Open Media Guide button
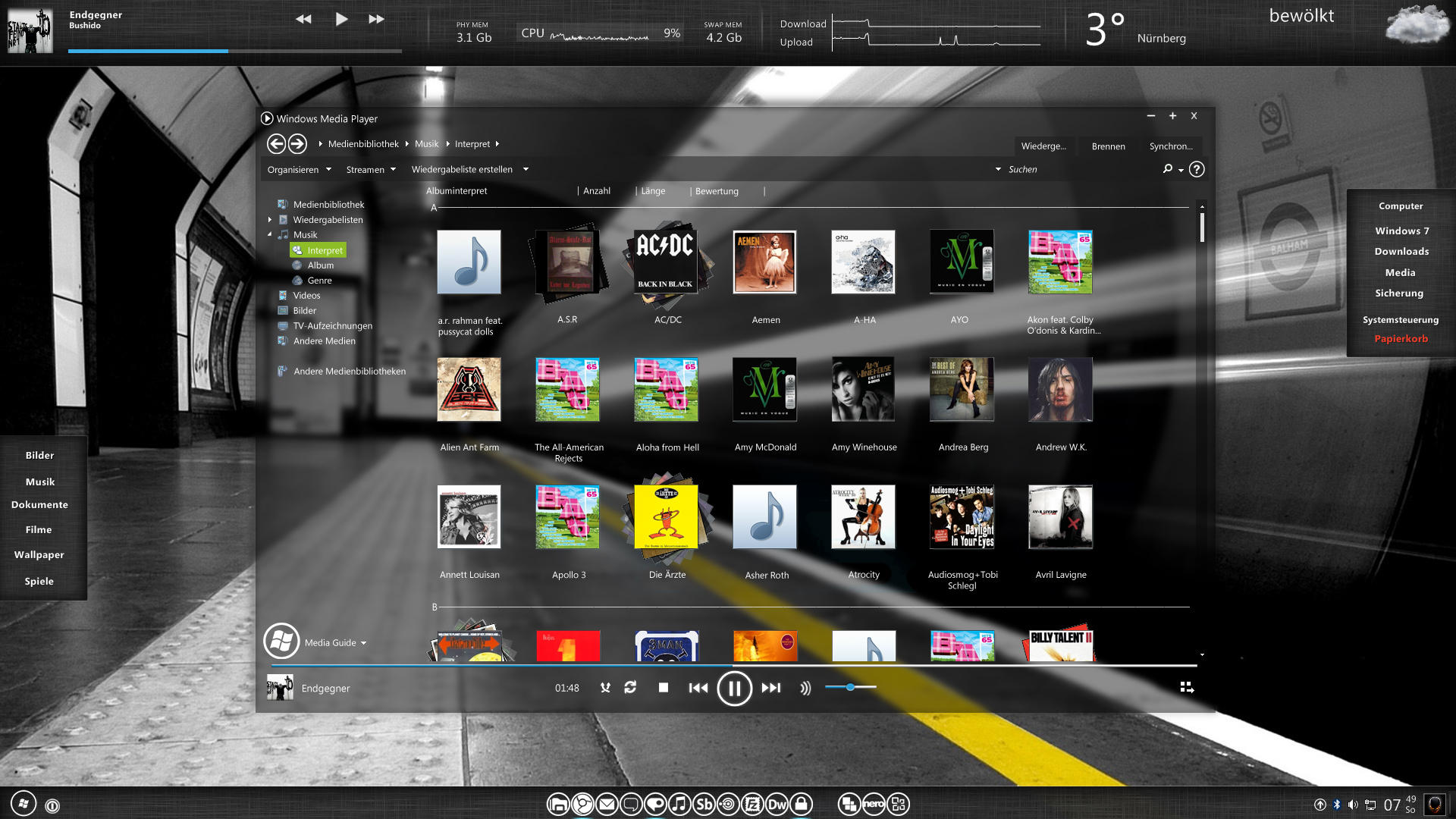 330,642
